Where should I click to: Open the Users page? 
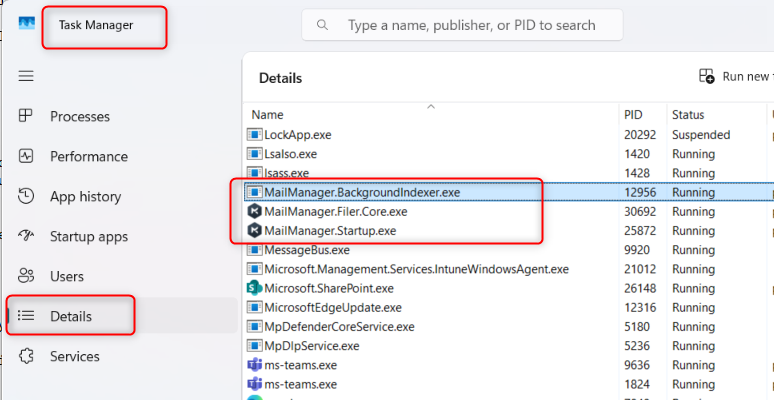[67, 276]
